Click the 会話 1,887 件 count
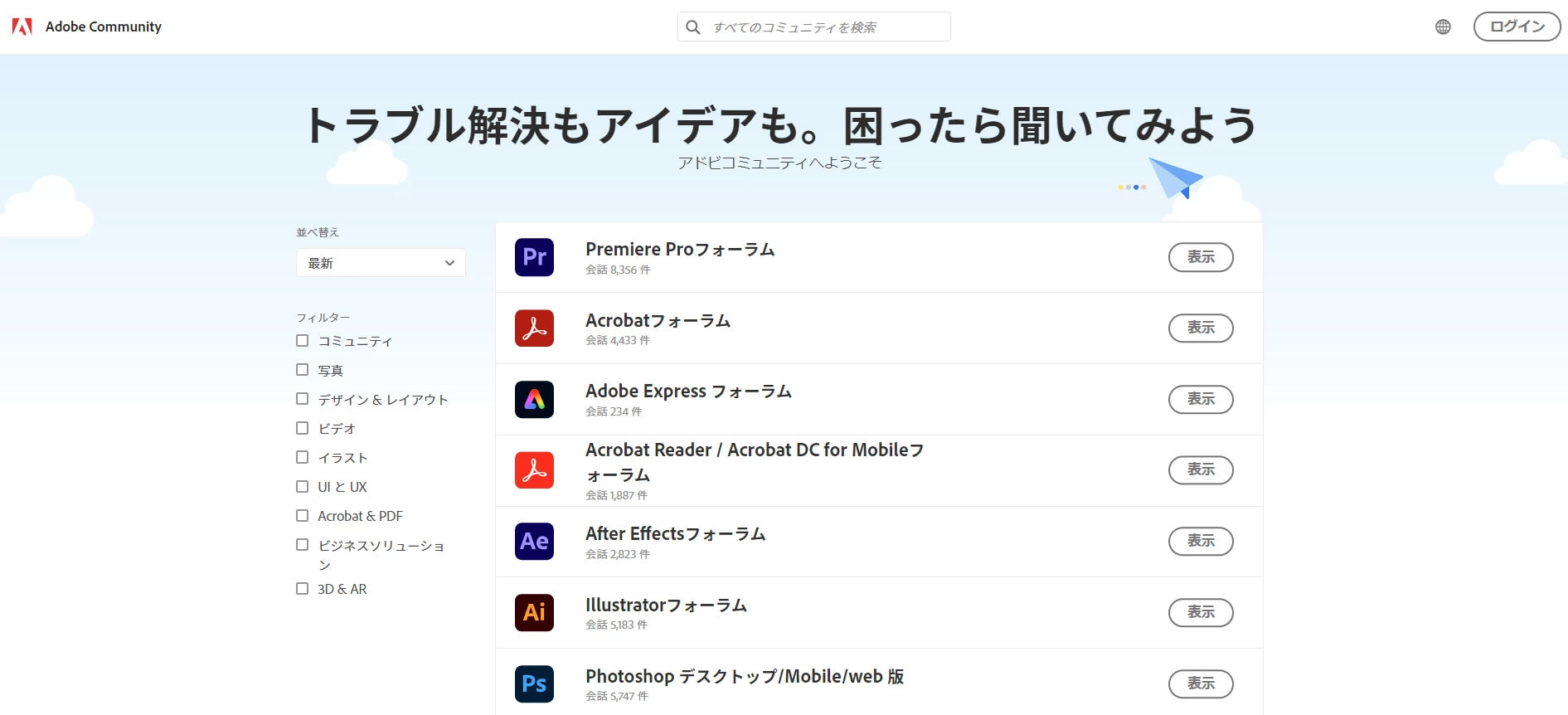The width and height of the screenshot is (1568, 715). click(x=616, y=495)
